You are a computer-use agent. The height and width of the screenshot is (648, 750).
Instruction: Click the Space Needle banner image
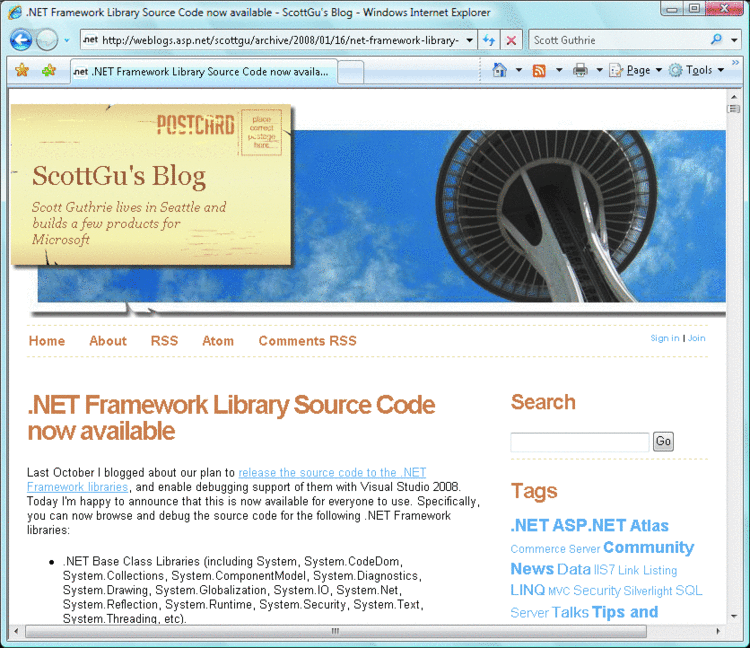[x=509, y=216]
